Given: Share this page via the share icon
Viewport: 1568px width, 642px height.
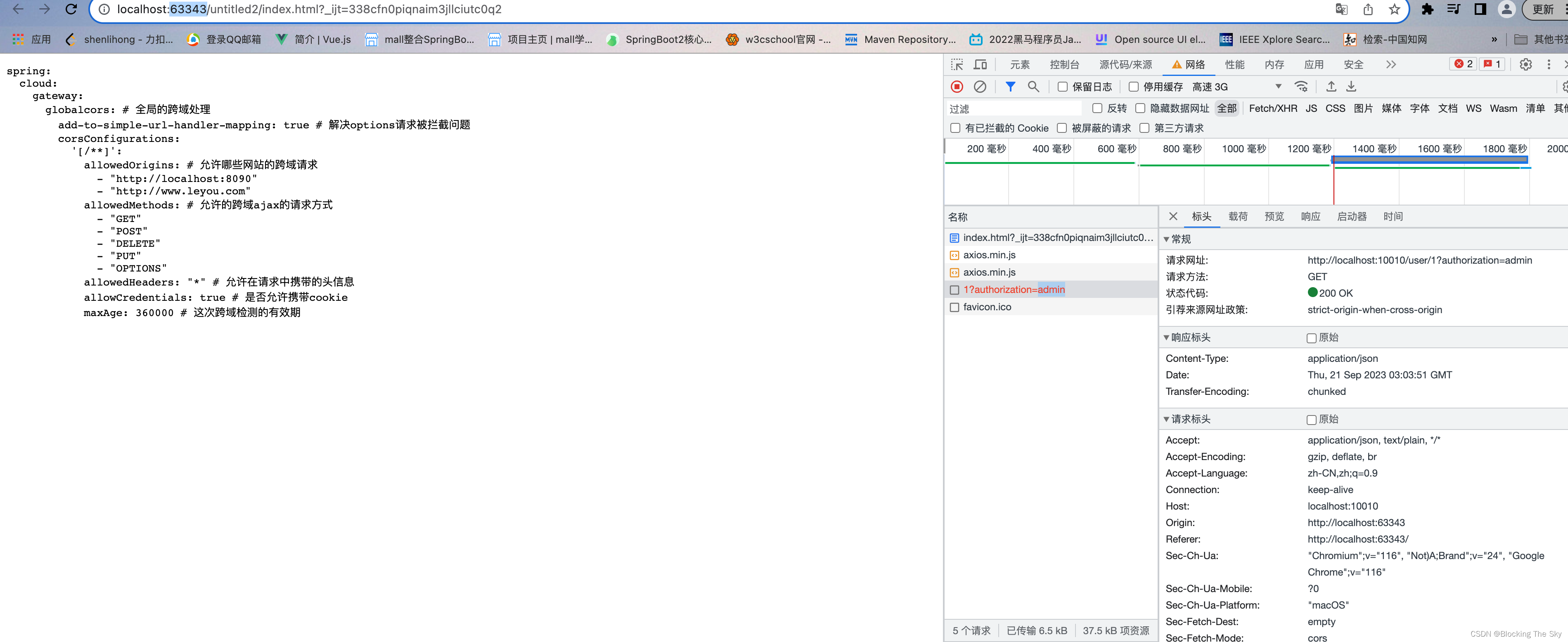Looking at the screenshot, I should (x=1368, y=9).
